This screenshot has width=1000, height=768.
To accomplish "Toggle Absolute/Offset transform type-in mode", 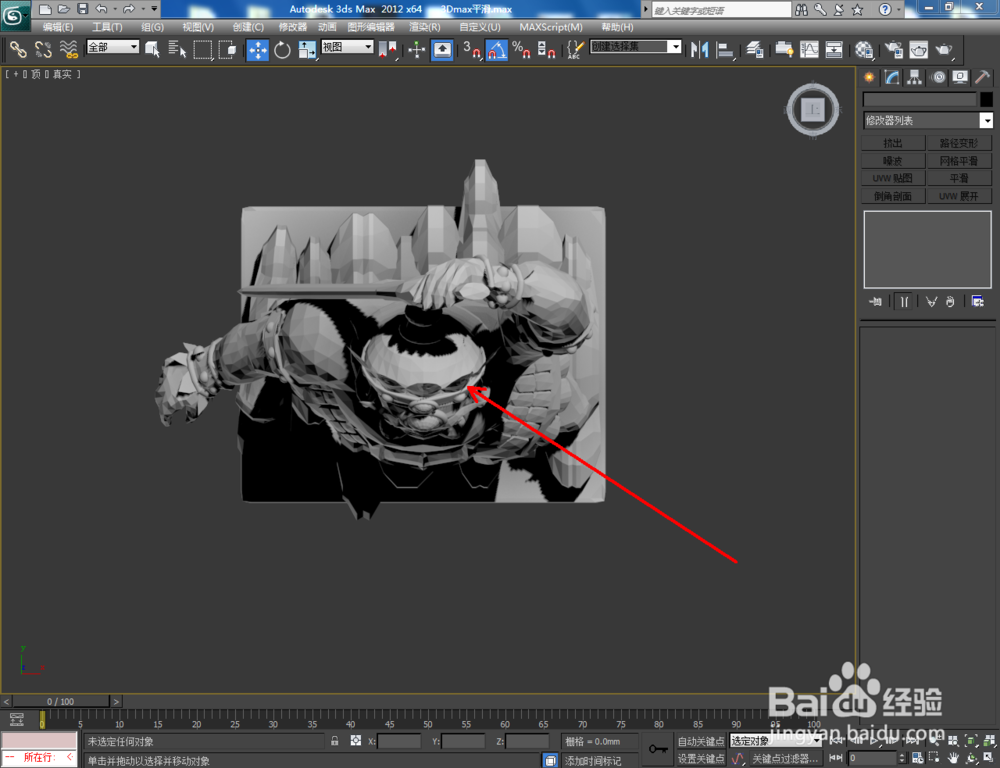I will pyautogui.click(x=356, y=741).
